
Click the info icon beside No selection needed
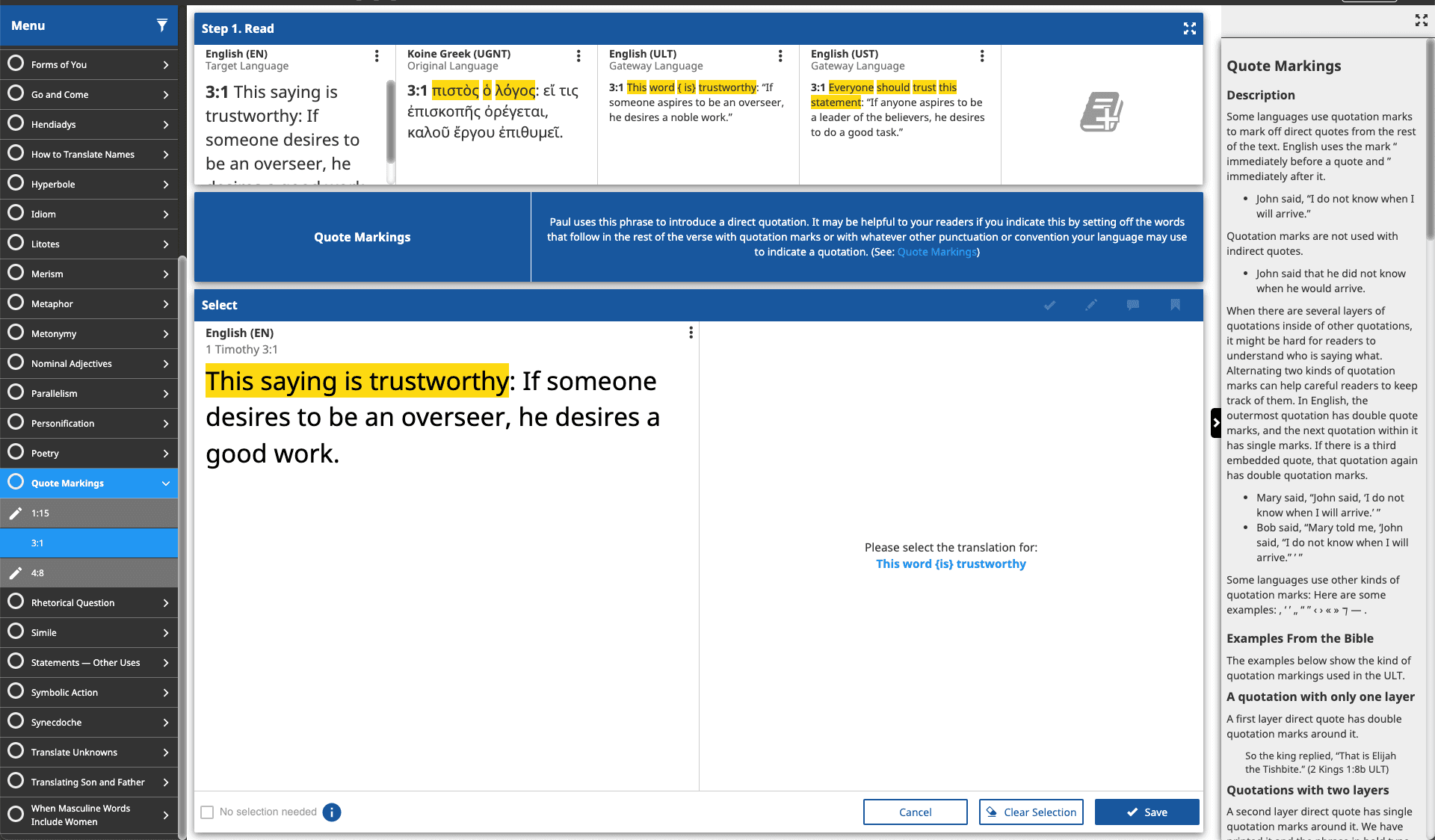click(x=332, y=812)
